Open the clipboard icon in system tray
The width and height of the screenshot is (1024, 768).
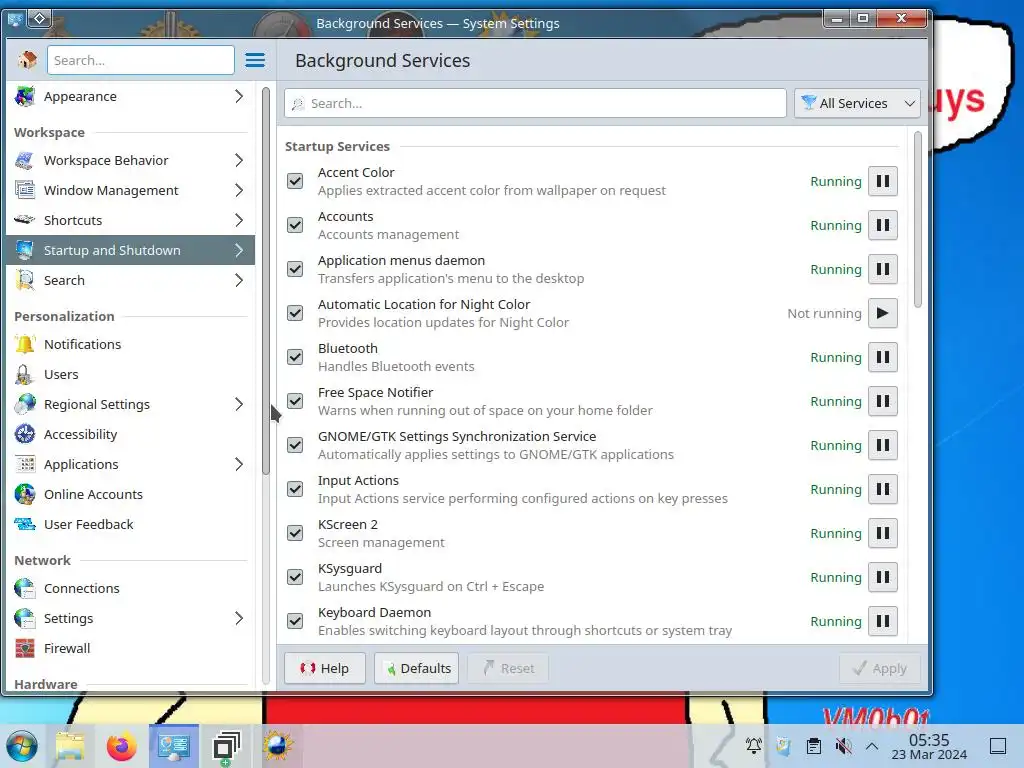pos(814,746)
